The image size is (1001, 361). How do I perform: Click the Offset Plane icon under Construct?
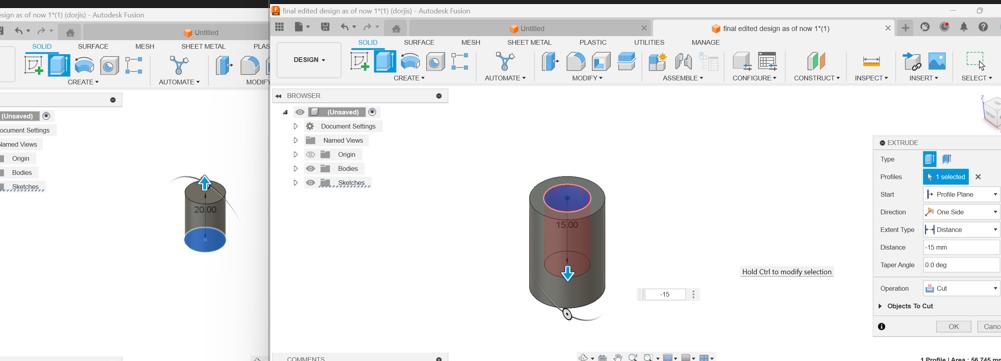point(816,61)
